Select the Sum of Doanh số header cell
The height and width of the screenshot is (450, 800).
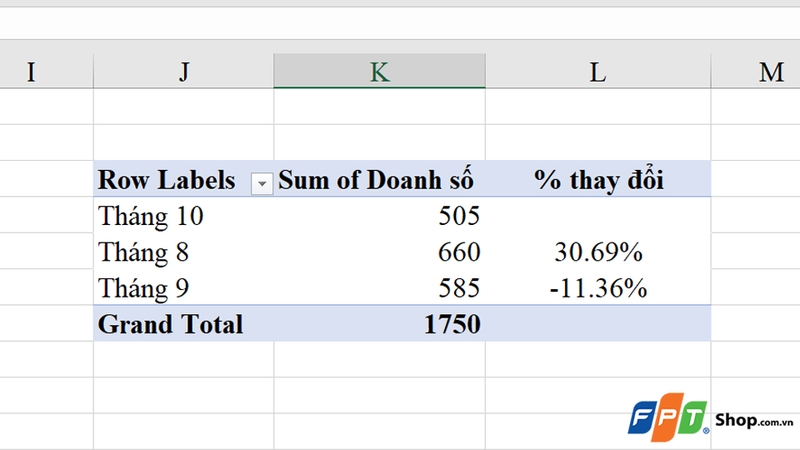coord(376,181)
